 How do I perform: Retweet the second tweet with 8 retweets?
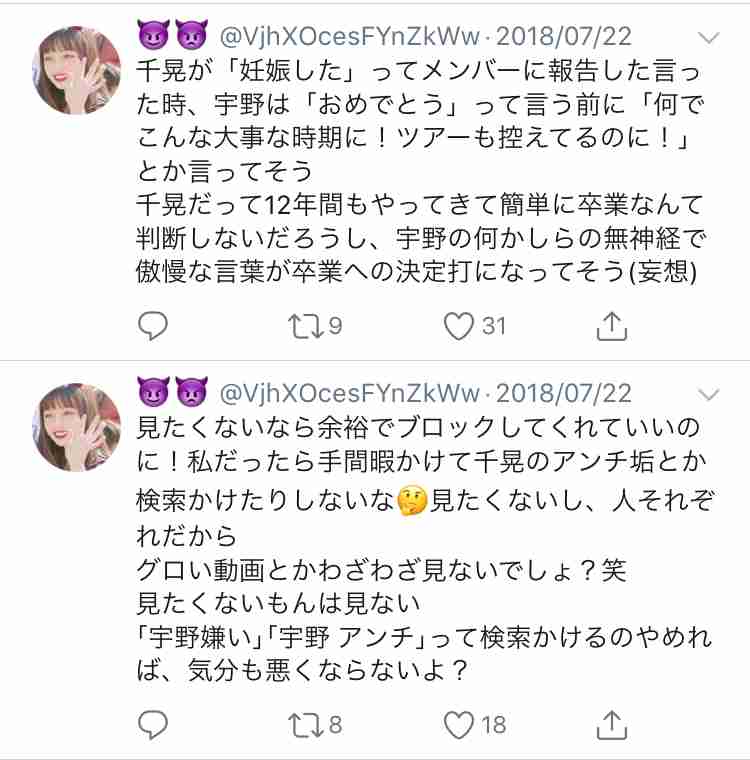tap(315, 725)
